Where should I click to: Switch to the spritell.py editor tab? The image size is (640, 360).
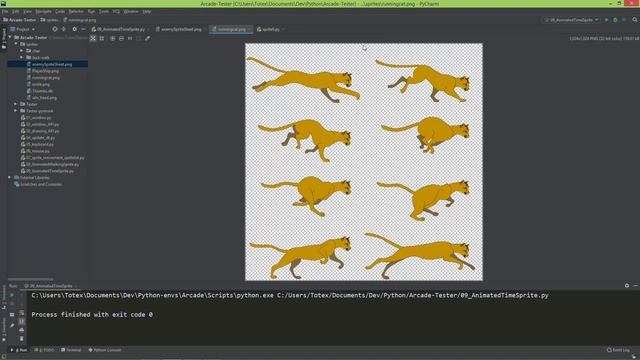point(270,29)
